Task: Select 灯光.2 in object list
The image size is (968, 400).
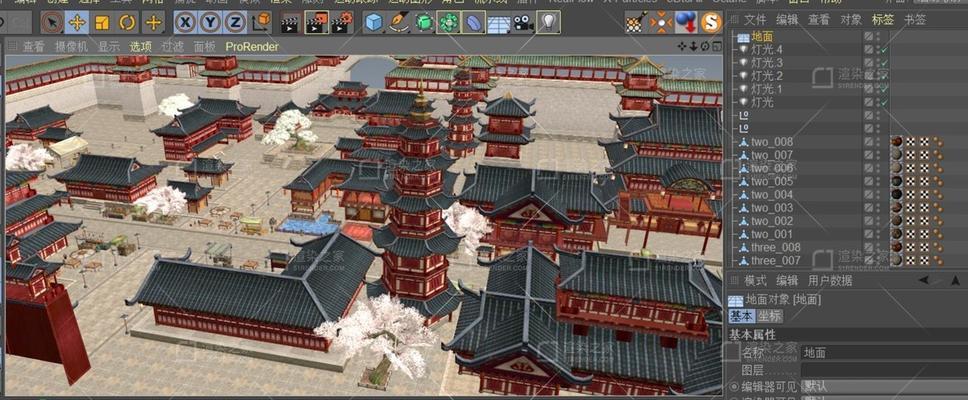Action: point(767,75)
